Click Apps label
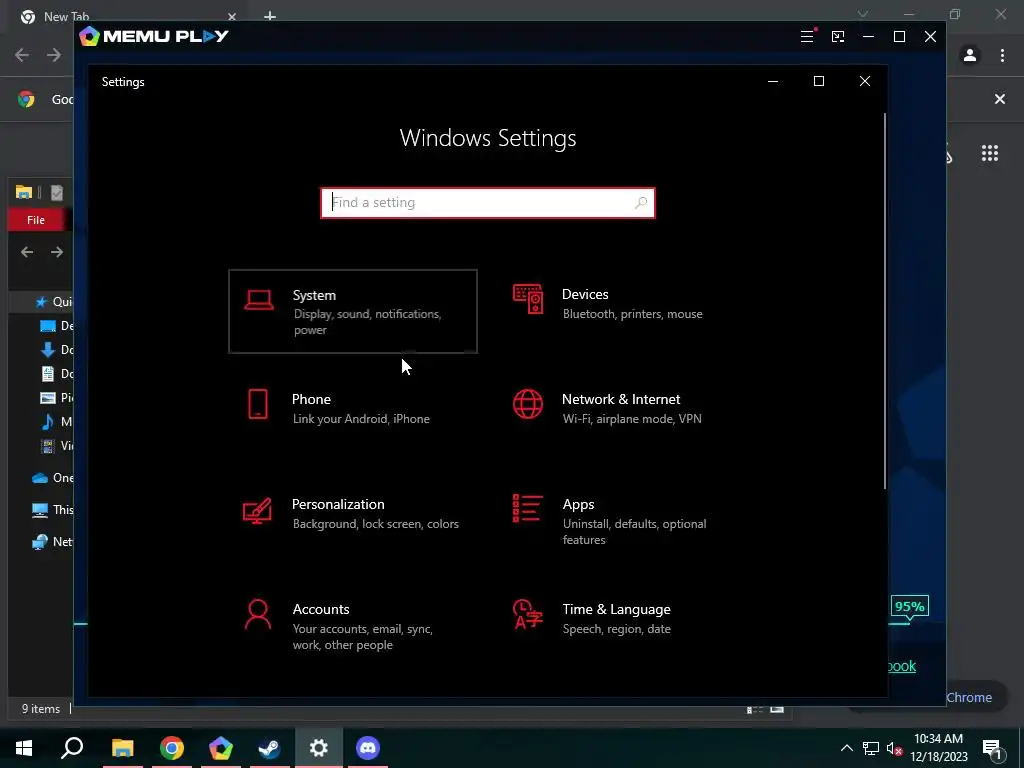 pos(579,504)
